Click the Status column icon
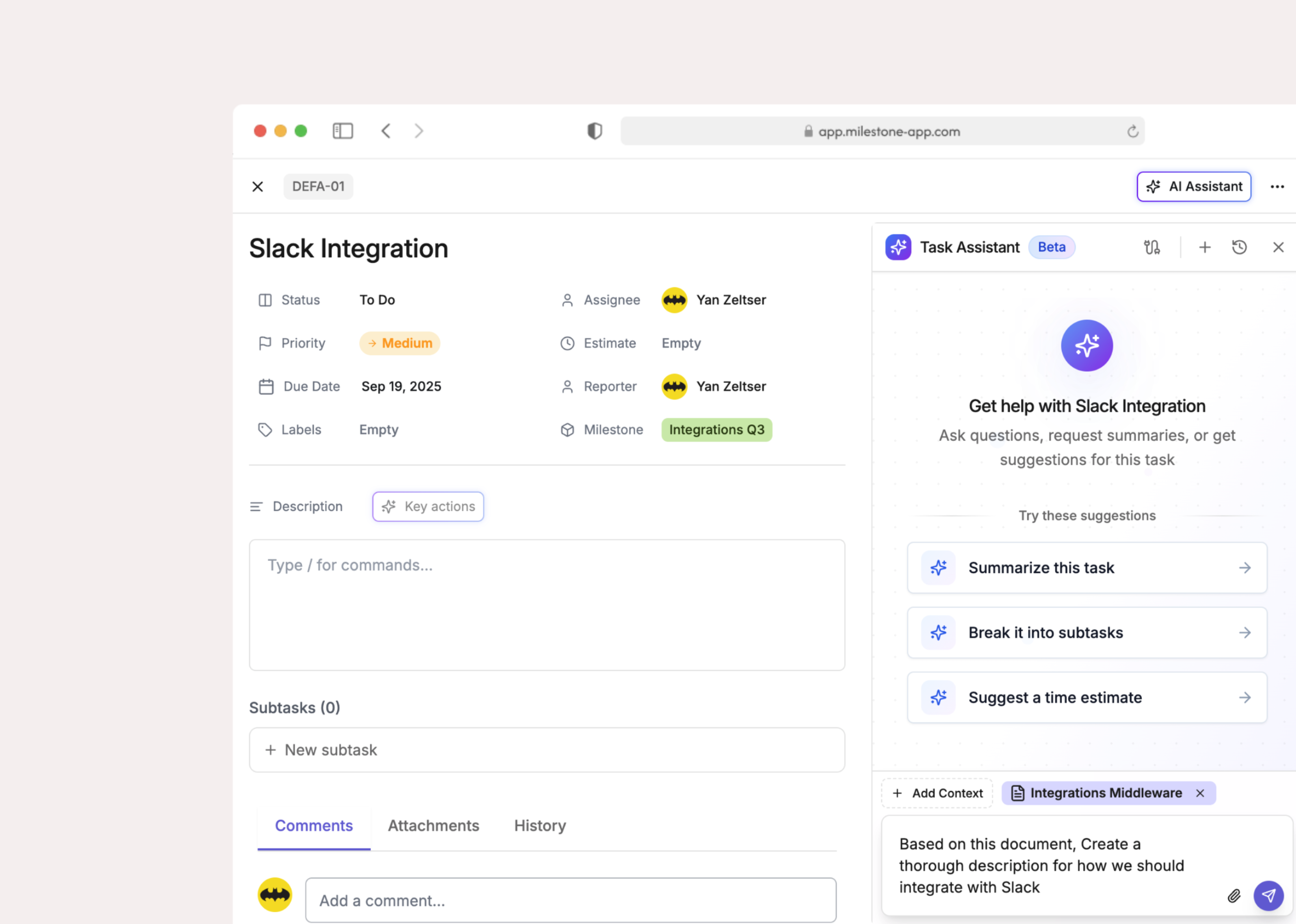Viewport: 1296px width, 924px height. (265, 300)
